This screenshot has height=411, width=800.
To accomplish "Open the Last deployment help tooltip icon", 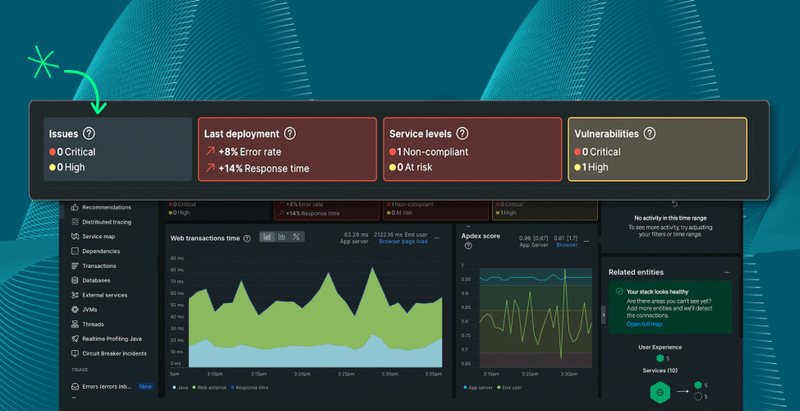I will pos(290,133).
